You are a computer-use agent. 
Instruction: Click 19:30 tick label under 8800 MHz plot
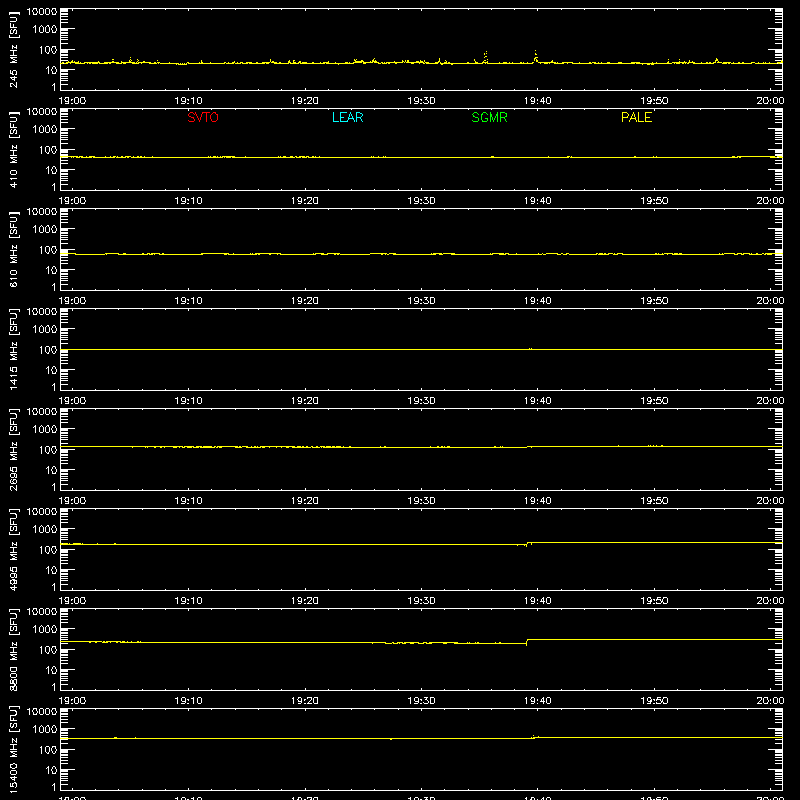pos(421,701)
